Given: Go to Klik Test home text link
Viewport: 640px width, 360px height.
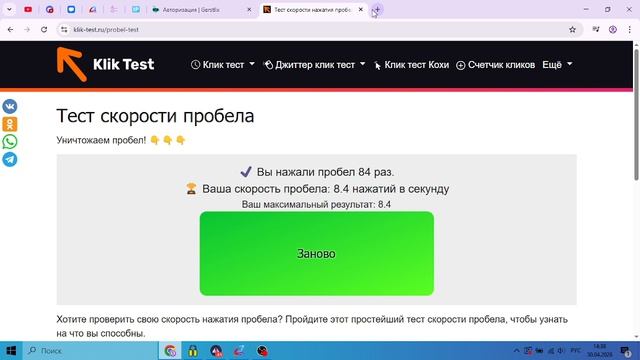Looking at the screenshot, I should tap(123, 64).
